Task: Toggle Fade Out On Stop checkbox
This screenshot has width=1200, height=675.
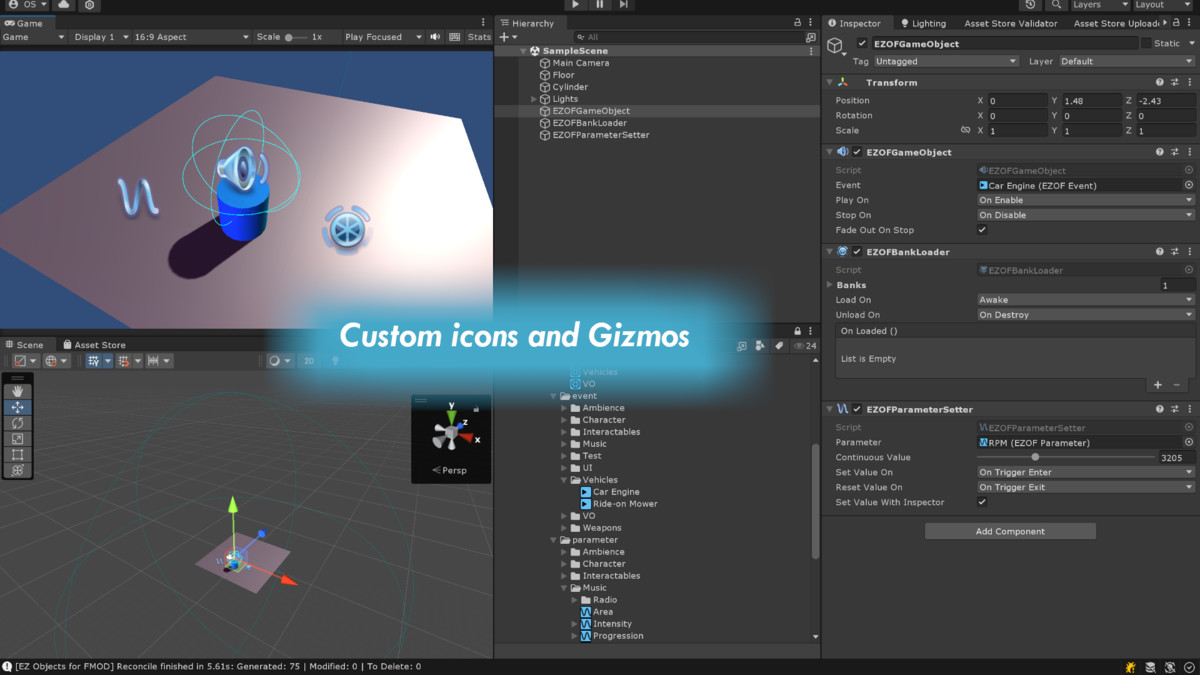Action: pos(982,230)
